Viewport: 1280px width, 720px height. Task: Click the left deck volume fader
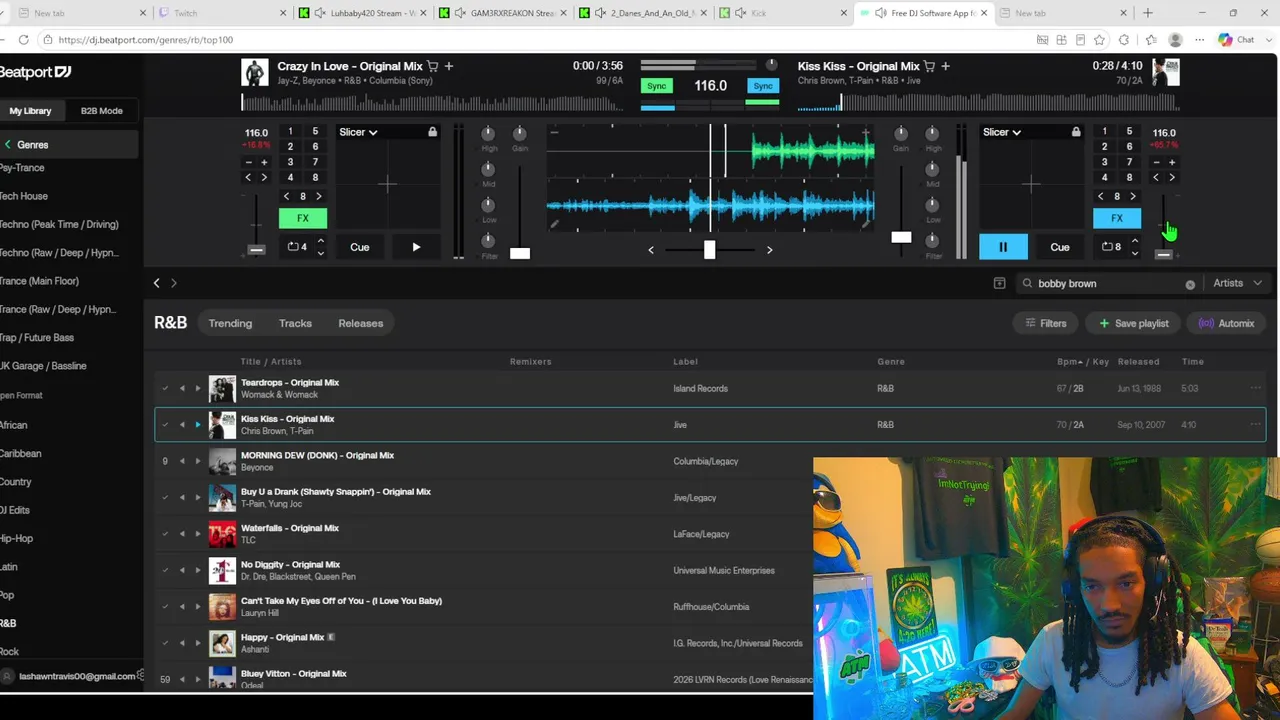(520, 253)
